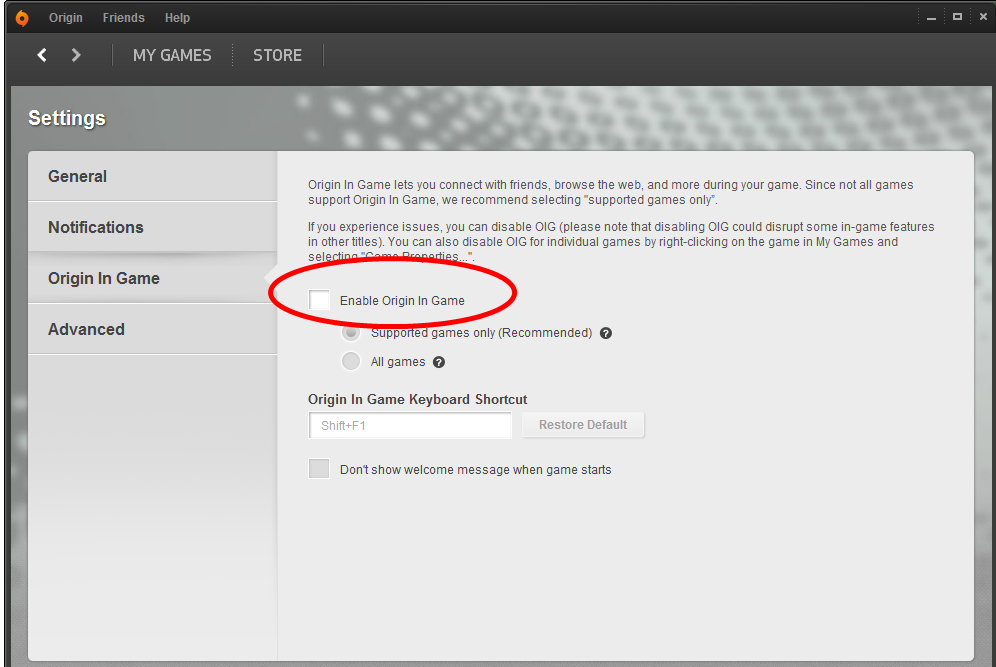This screenshot has width=996, height=667.
Task: Go forward with the right arrow
Action: click(x=76, y=55)
